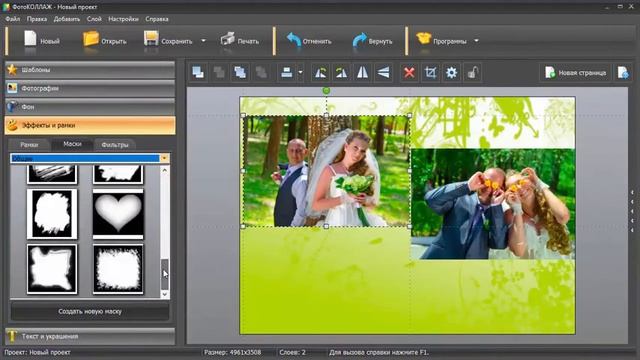This screenshot has width=640, height=360.
Task: Click status text Проект: Новый проект
Action: pyautogui.click(x=37, y=352)
